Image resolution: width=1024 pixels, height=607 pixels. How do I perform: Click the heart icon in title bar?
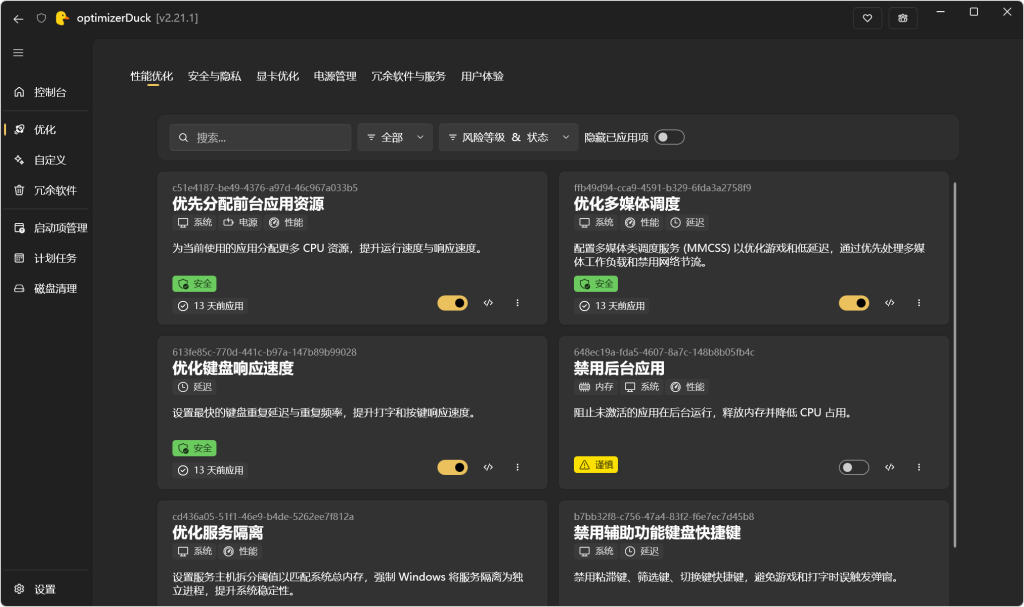point(867,18)
